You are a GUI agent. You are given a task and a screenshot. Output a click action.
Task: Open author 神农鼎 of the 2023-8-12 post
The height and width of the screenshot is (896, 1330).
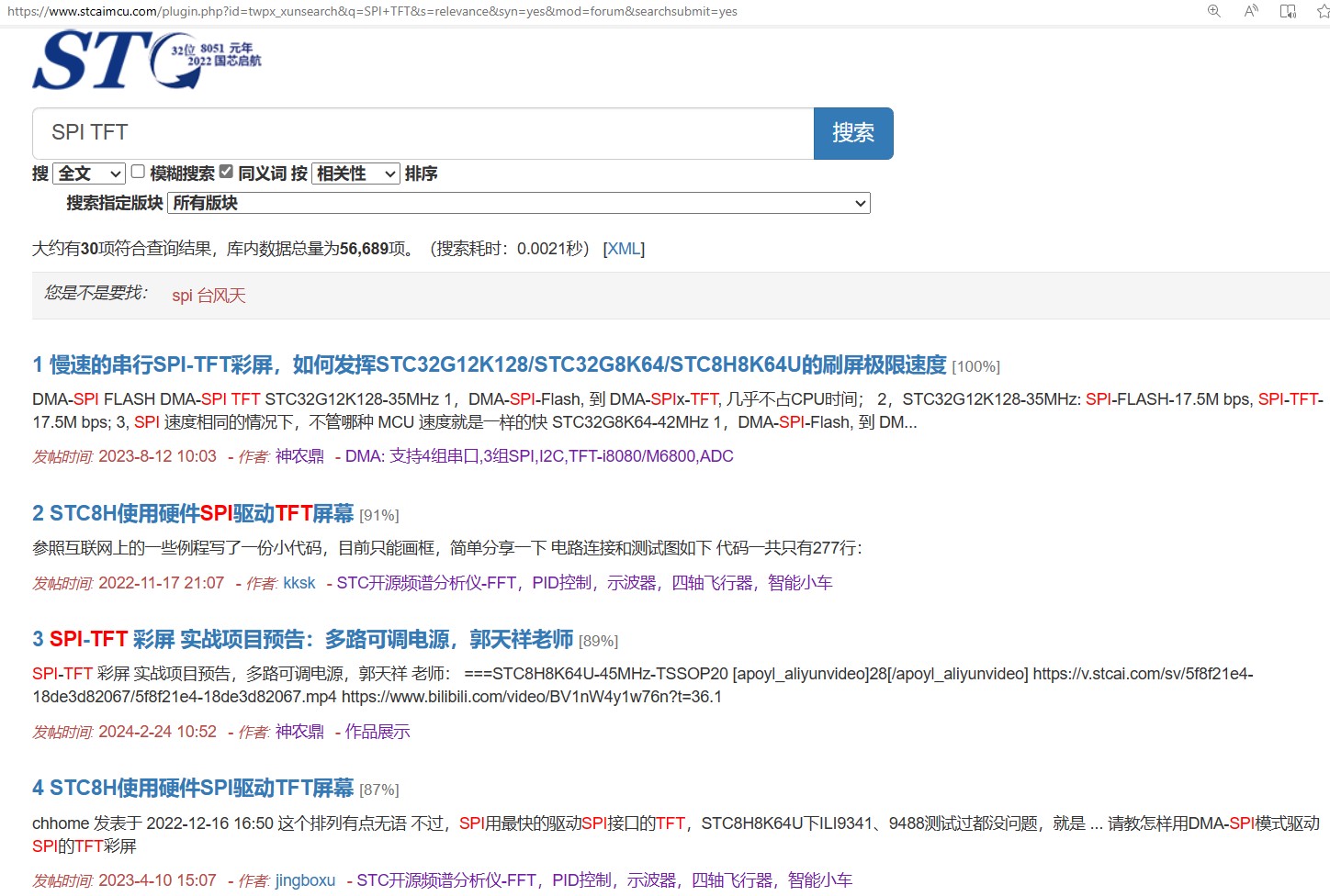299,456
